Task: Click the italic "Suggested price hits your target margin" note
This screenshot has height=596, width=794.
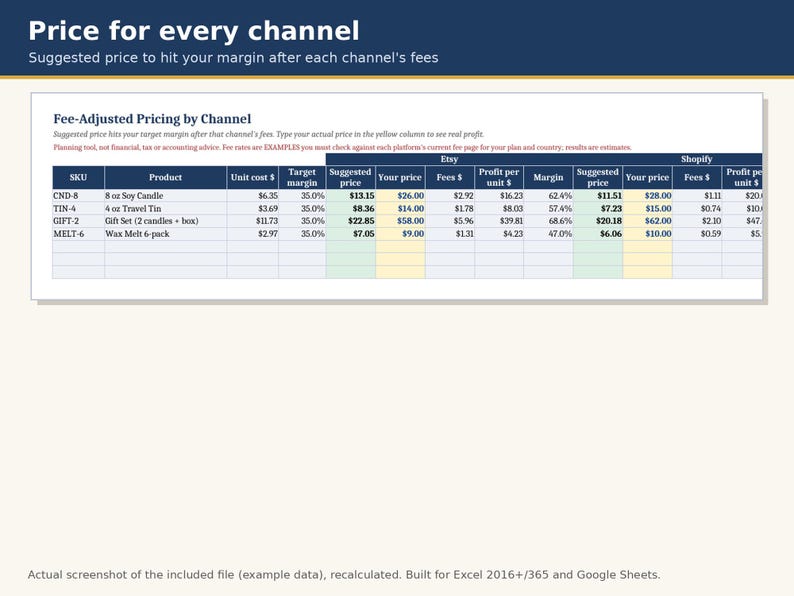Action: 268,134
